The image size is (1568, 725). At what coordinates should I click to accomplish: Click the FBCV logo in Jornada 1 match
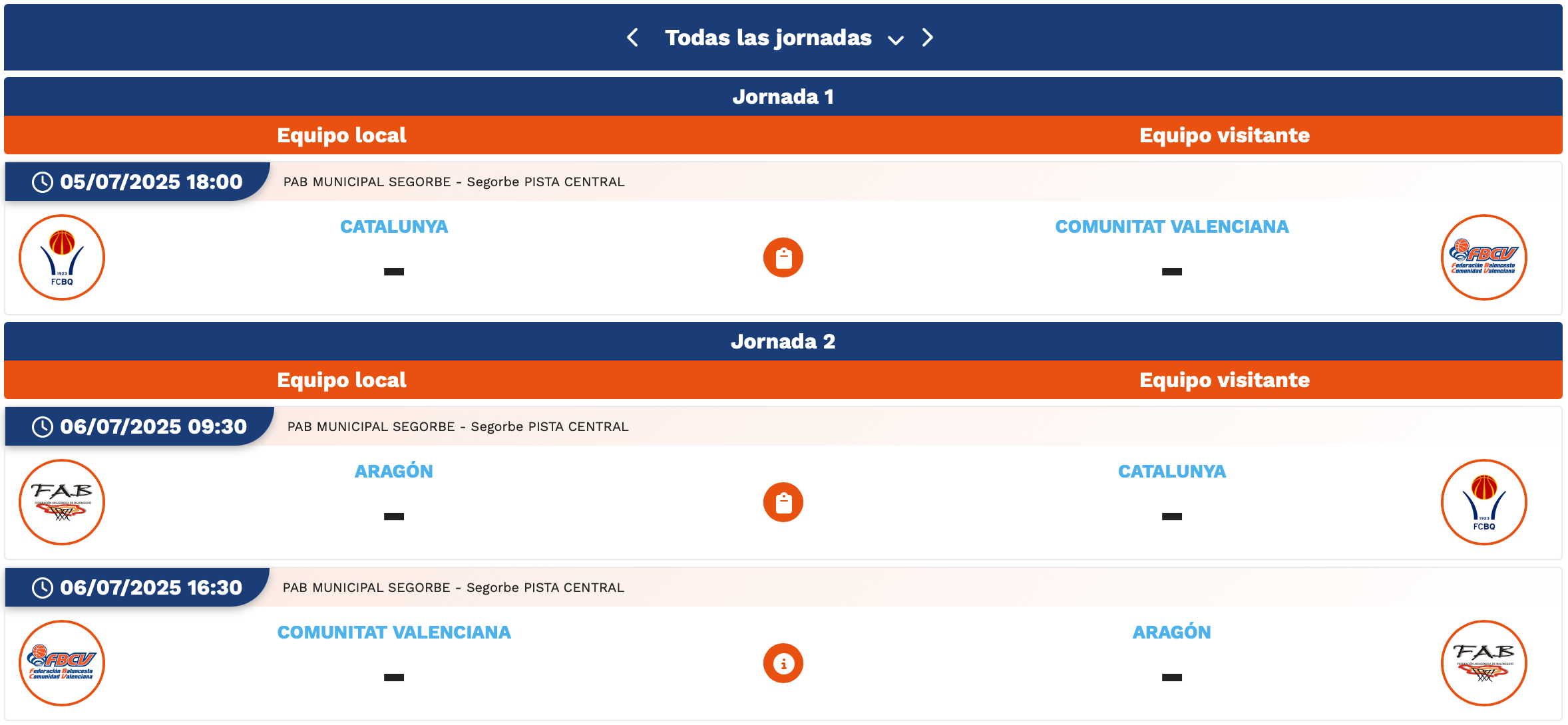point(1483,257)
